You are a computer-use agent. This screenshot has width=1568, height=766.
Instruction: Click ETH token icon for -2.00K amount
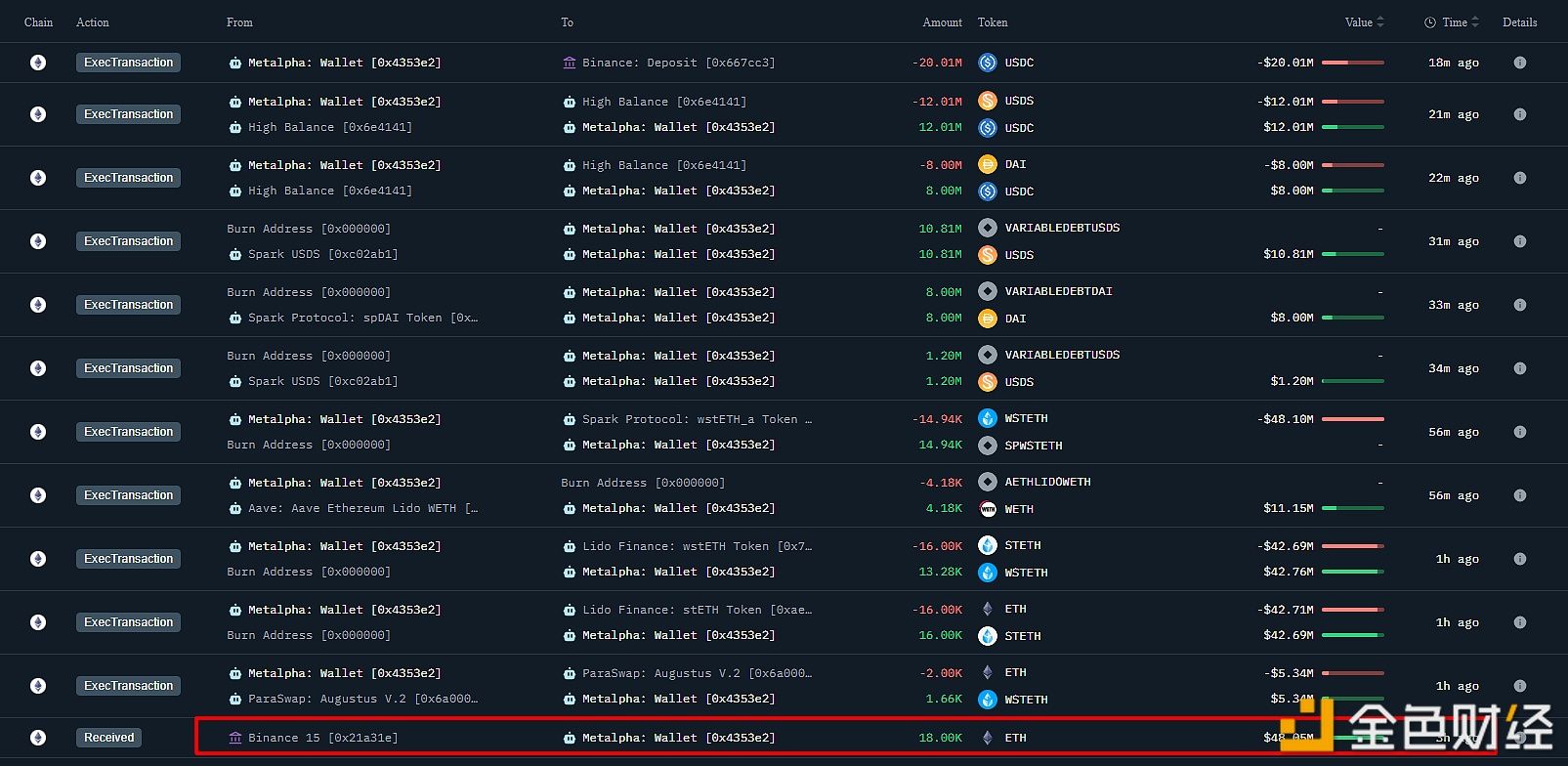pos(988,672)
